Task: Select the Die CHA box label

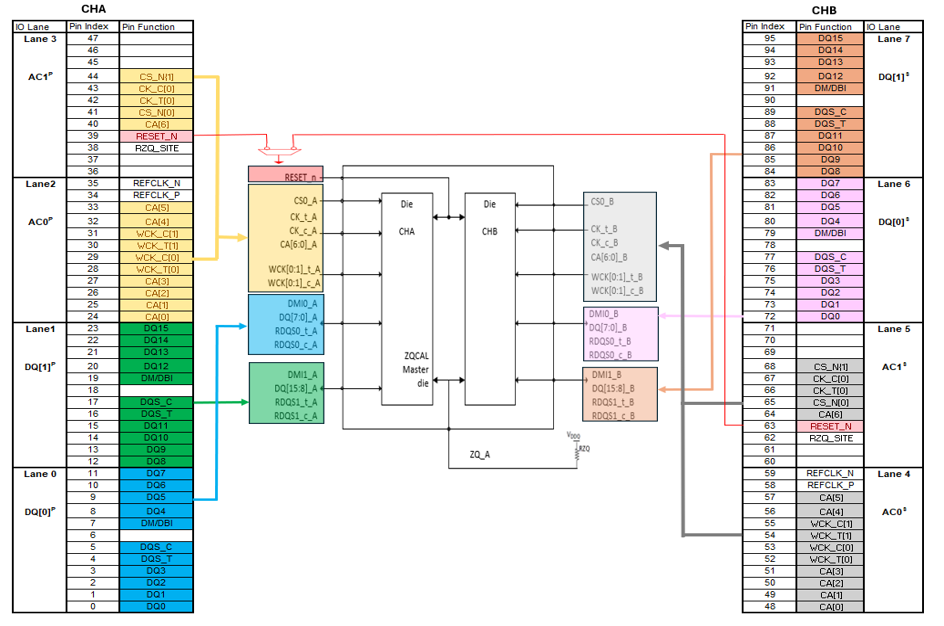Action: click(x=407, y=217)
